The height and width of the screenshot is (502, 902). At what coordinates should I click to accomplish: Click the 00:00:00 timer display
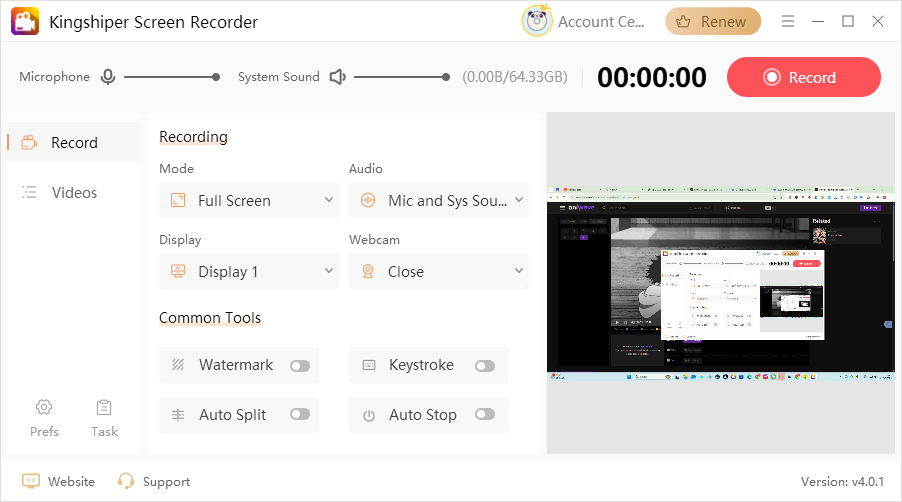click(652, 77)
